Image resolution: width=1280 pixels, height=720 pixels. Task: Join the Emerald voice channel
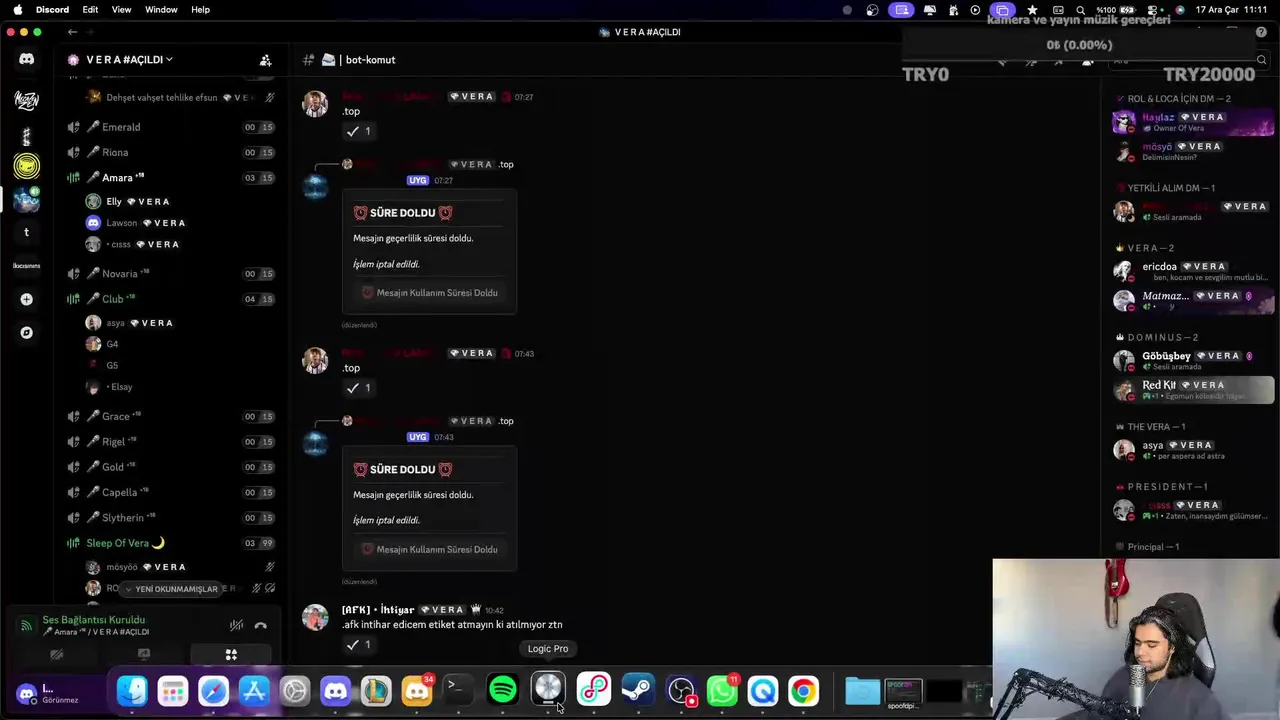point(170,127)
